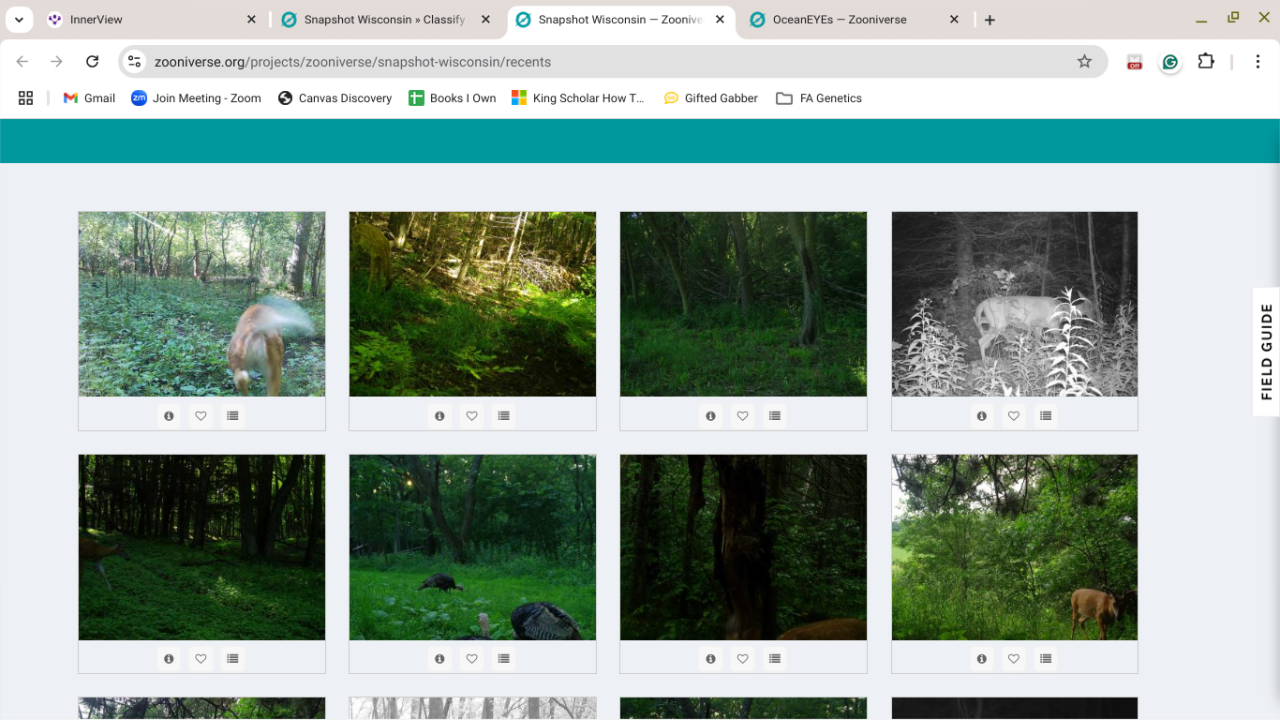
Task: Favorite the blurry running deer photo
Action: pos(201,416)
